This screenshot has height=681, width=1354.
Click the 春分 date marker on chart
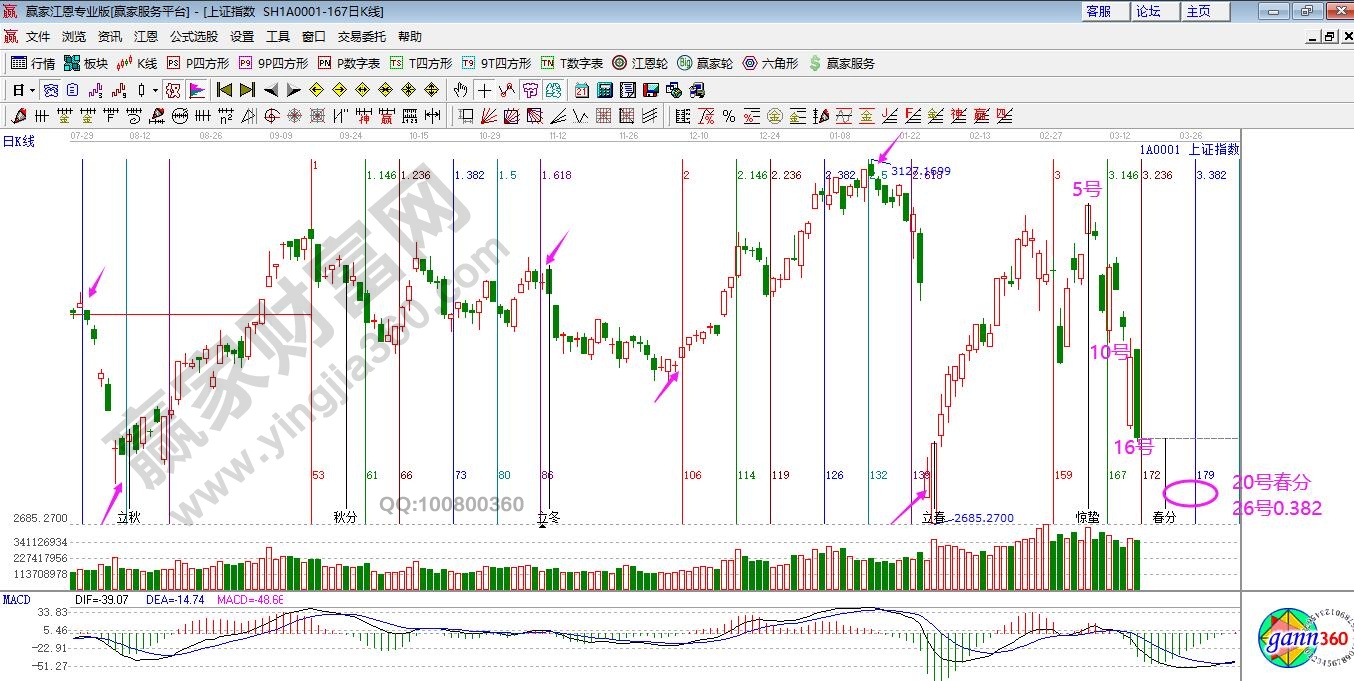point(1164,517)
